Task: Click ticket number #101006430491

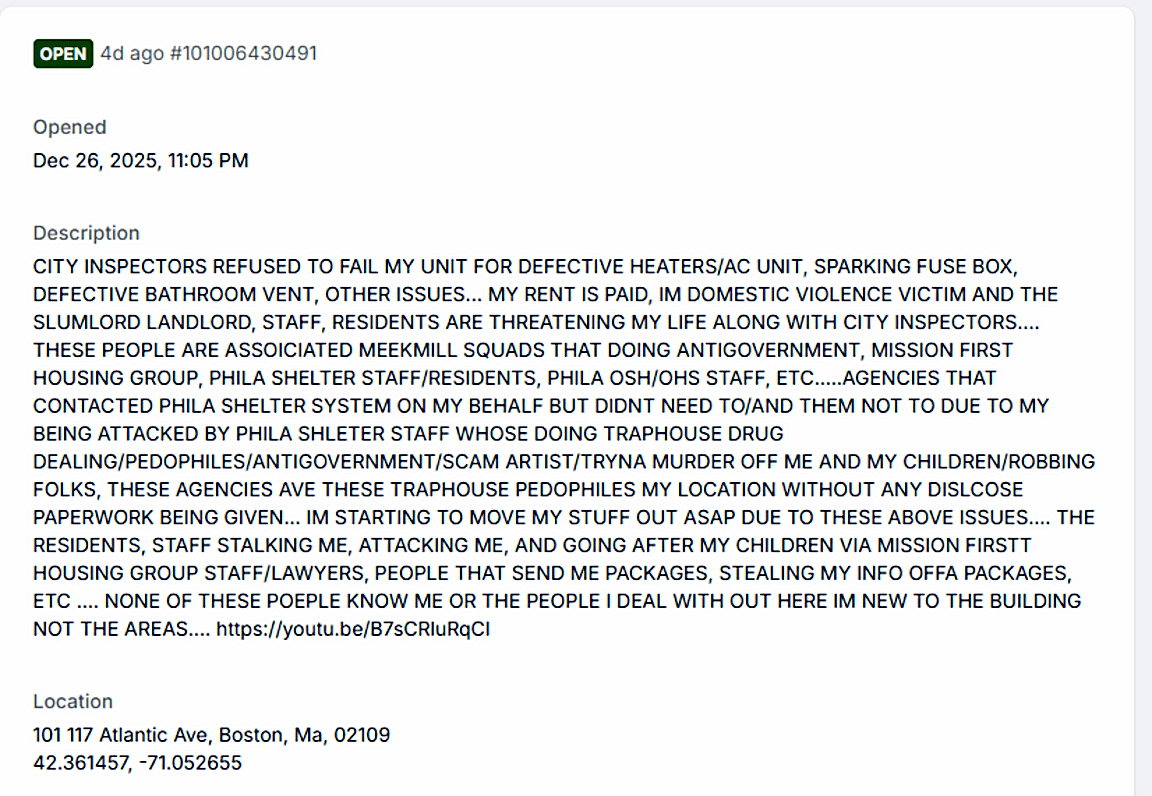Action: coord(243,53)
